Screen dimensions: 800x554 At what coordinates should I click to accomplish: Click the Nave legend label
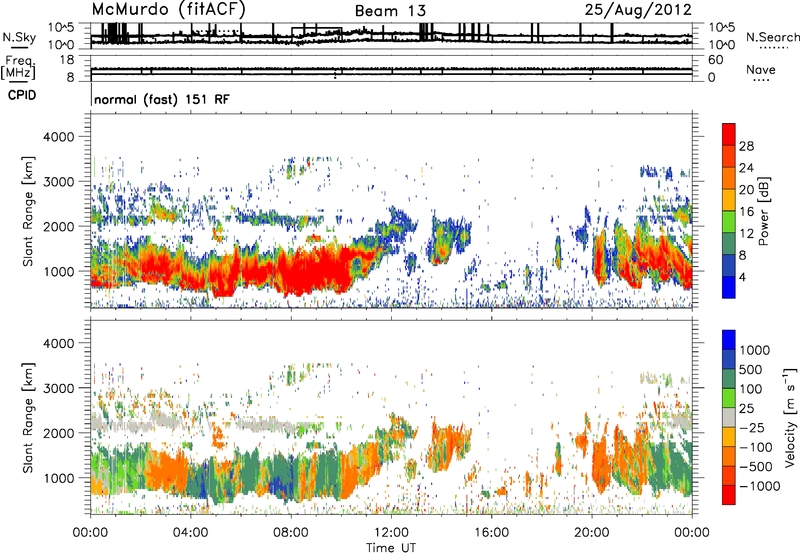click(x=761, y=69)
